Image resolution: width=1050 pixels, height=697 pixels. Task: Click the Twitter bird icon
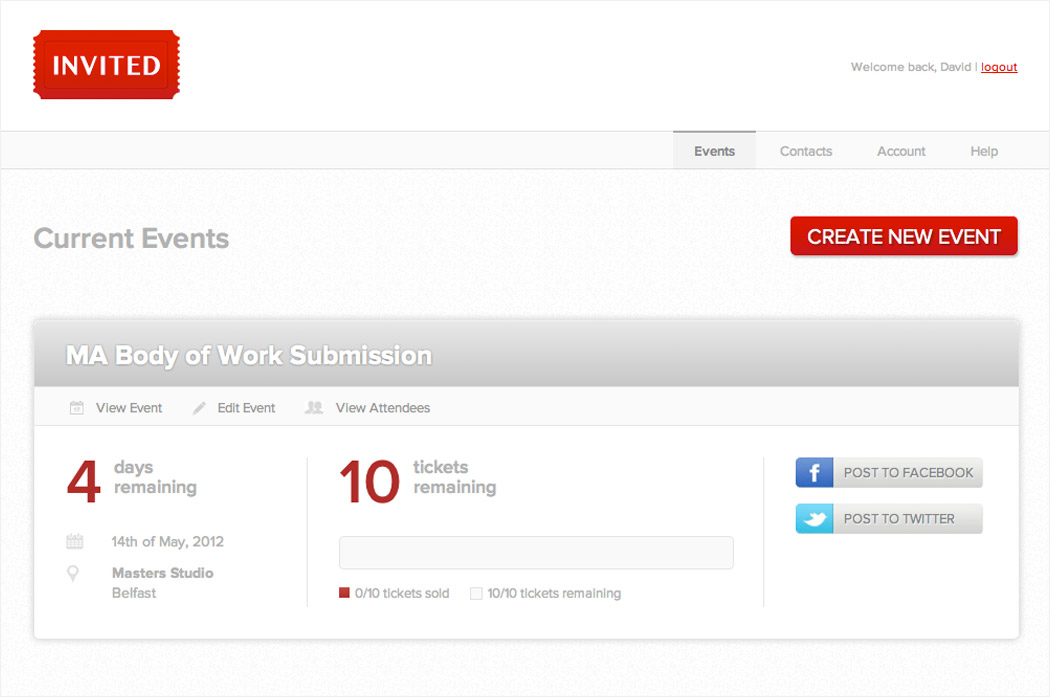(x=814, y=519)
